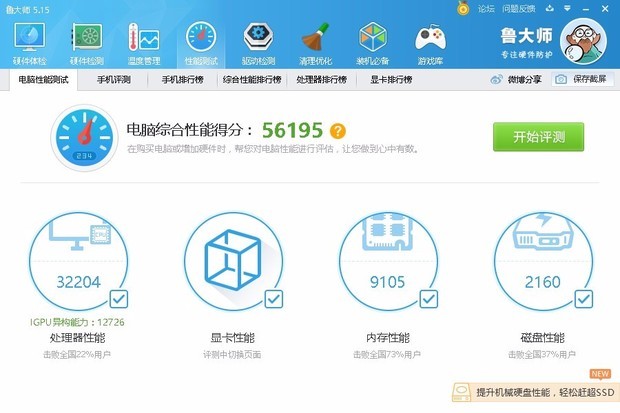This screenshot has height=413, width=620.
Task: Switch to the 显卡排行榜 tab
Action: pyautogui.click(x=391, y=80)
